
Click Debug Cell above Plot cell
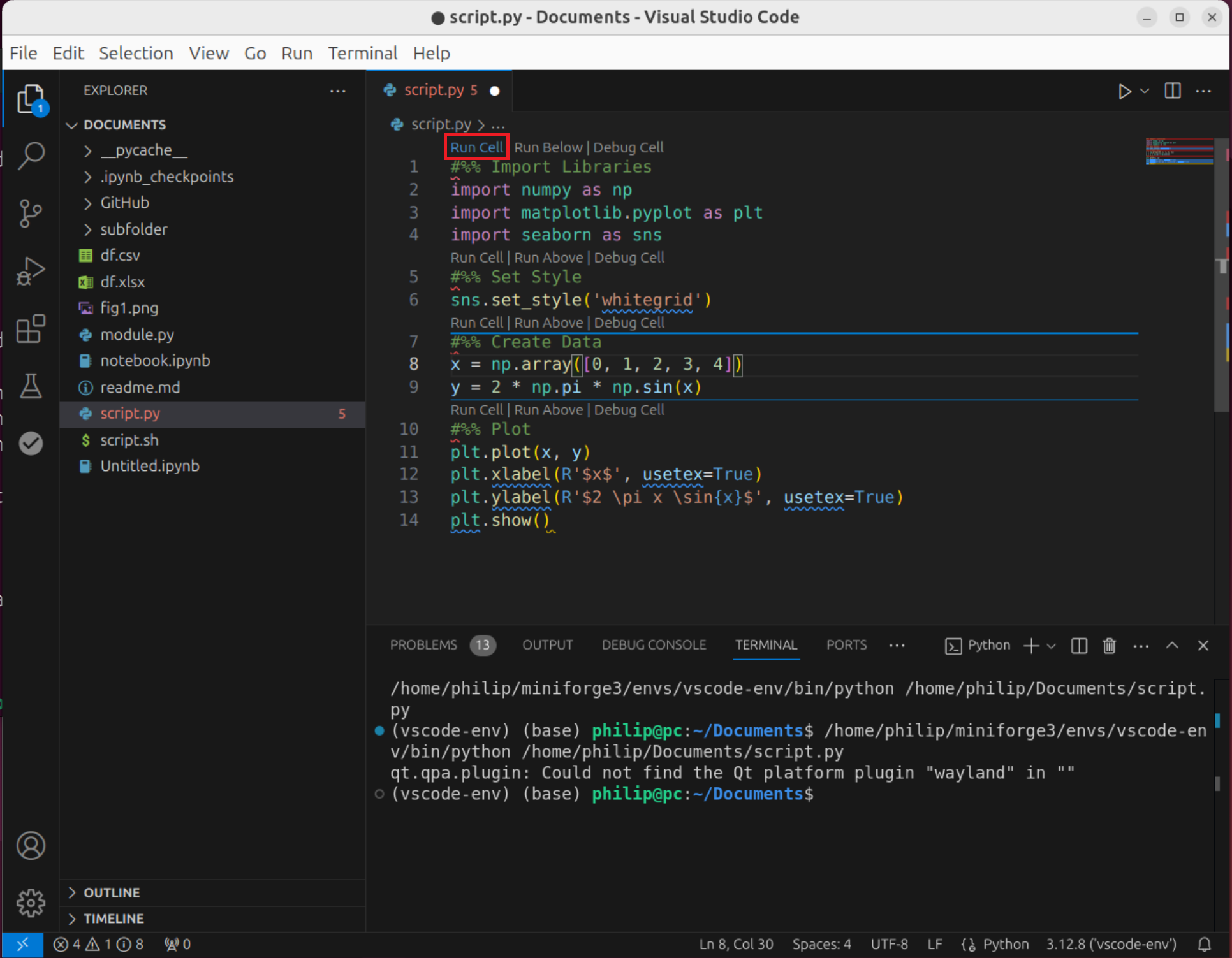point(629,410)
